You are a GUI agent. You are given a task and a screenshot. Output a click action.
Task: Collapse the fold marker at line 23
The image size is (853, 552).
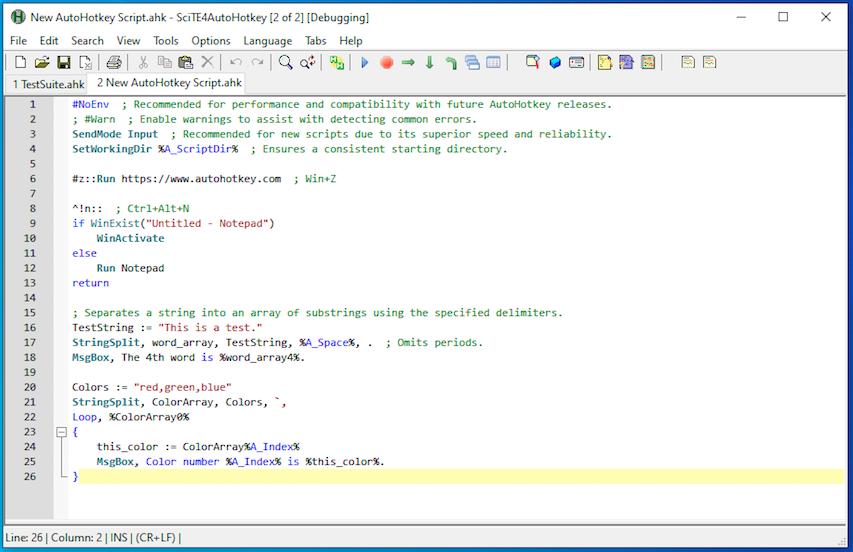61,432
